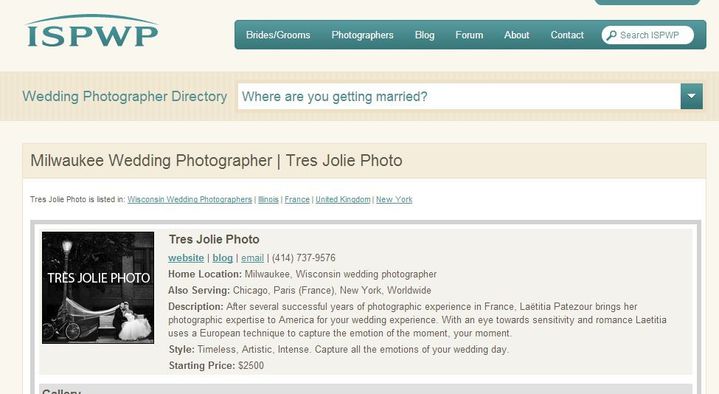Open the Contact page

click(567, 35)
